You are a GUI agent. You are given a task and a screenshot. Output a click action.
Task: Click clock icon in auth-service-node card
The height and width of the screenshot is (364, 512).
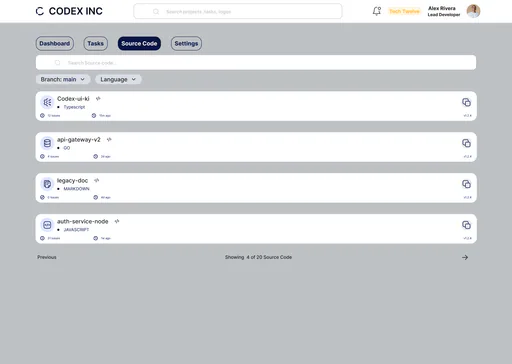[96, 238]
